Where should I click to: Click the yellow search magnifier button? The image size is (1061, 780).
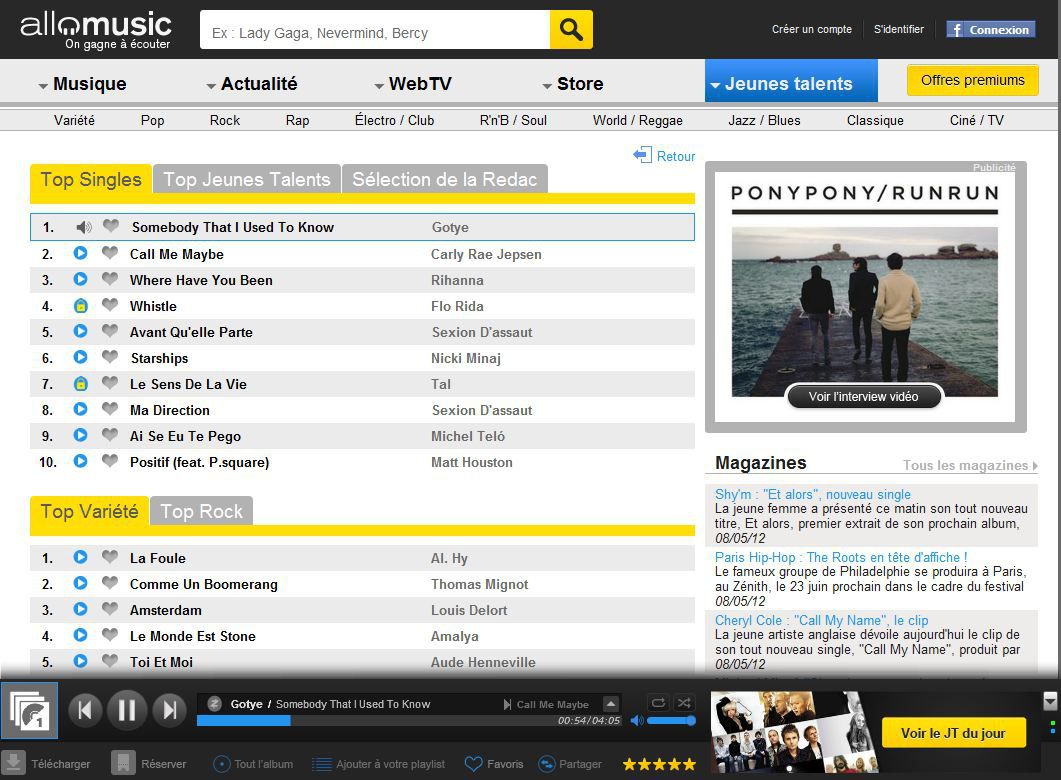(x=571, y=30)
